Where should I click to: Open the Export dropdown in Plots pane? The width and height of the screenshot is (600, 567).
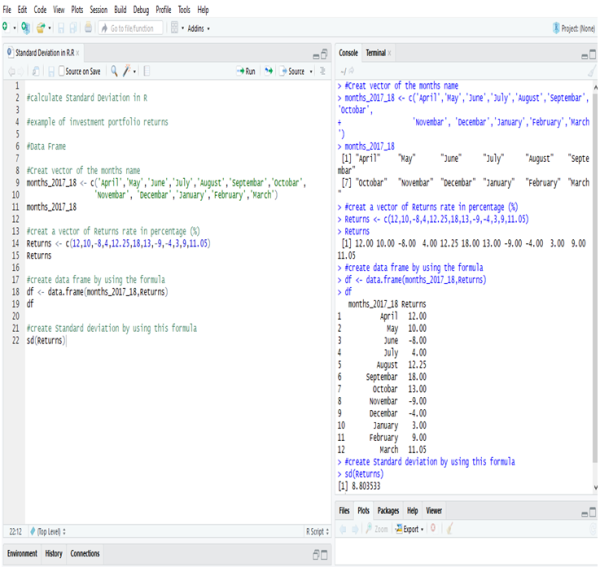pyautogui.click(x=413, y=527)
